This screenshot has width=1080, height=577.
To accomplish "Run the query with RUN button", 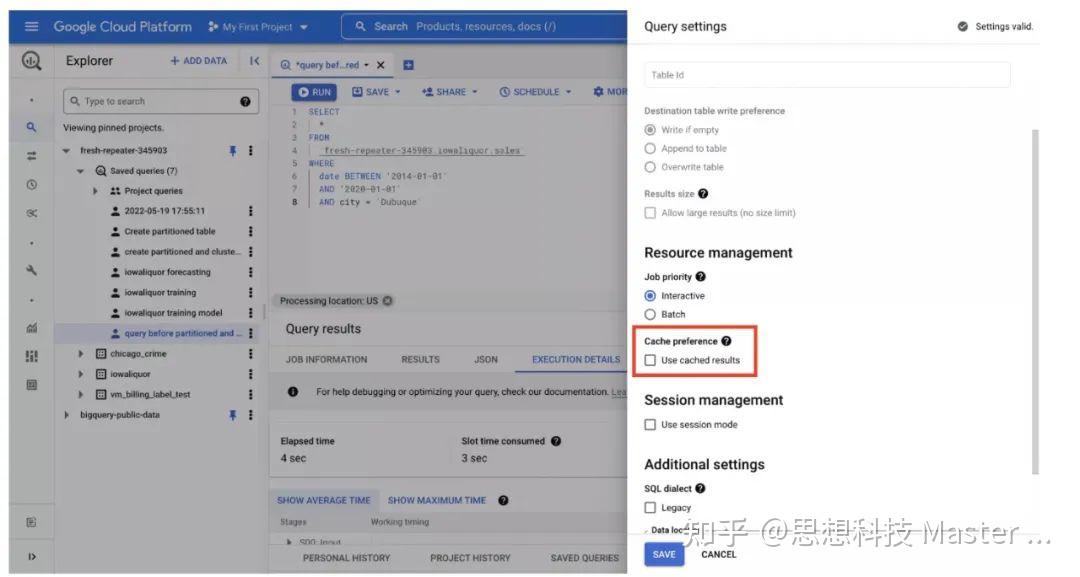I will click(x=314, y=92).
